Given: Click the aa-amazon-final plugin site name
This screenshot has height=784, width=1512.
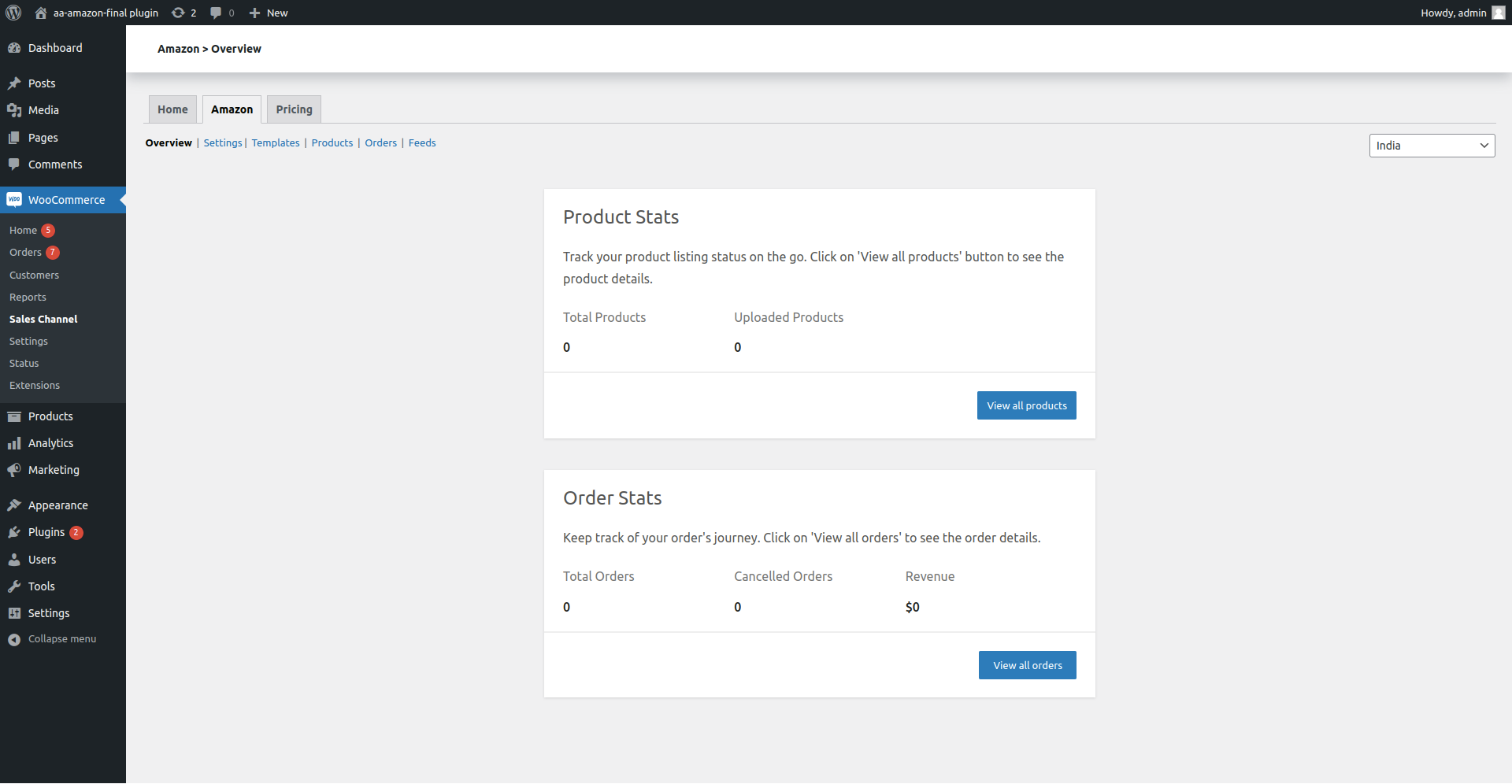Looking at the screenshot, I should pos(106,13).
